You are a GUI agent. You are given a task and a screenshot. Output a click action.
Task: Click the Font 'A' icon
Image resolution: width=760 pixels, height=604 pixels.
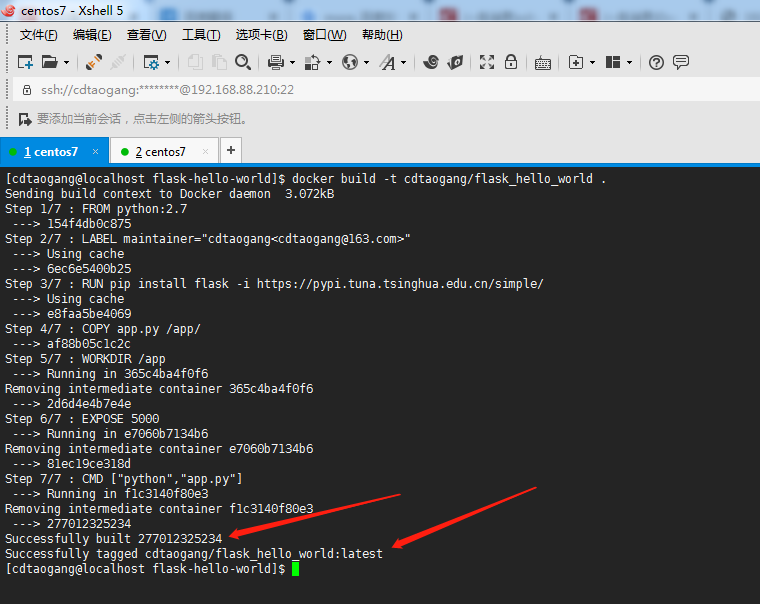(x=387, y=63)
